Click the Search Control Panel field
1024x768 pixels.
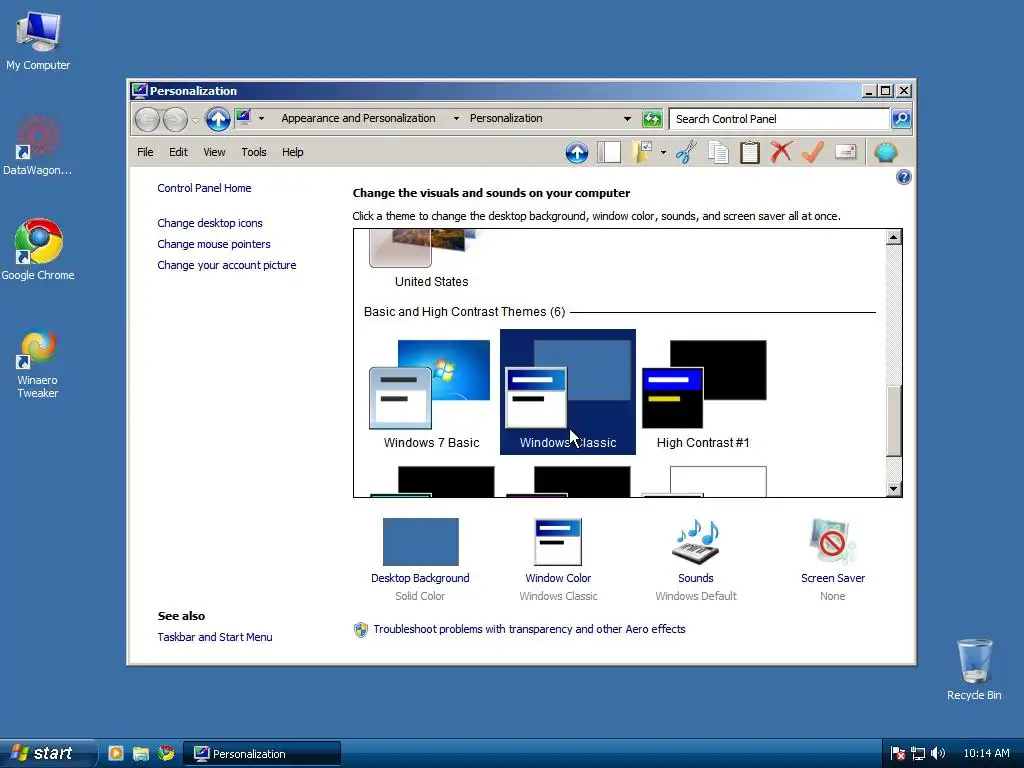[x=780, y=119]
